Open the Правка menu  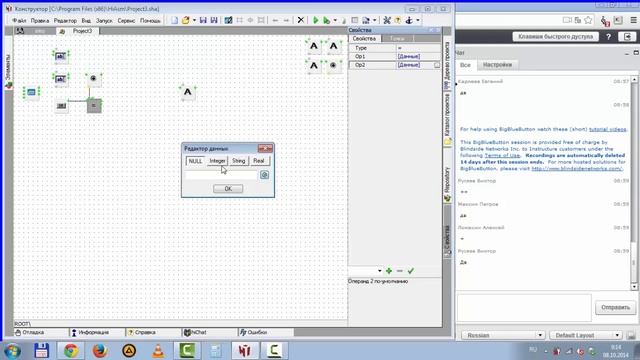(40, 20)
